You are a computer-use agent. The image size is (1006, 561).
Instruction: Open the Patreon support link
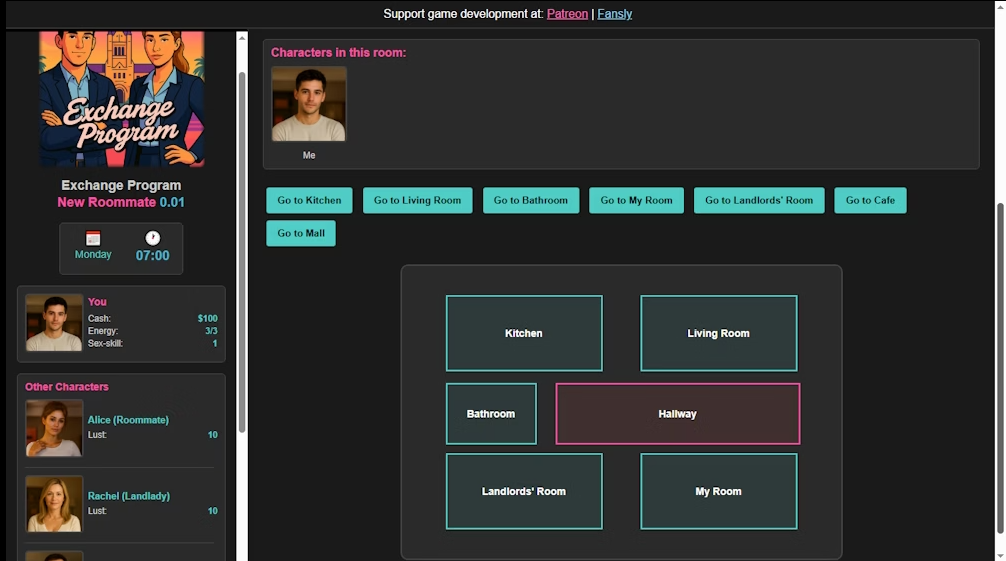pos(567,14)
